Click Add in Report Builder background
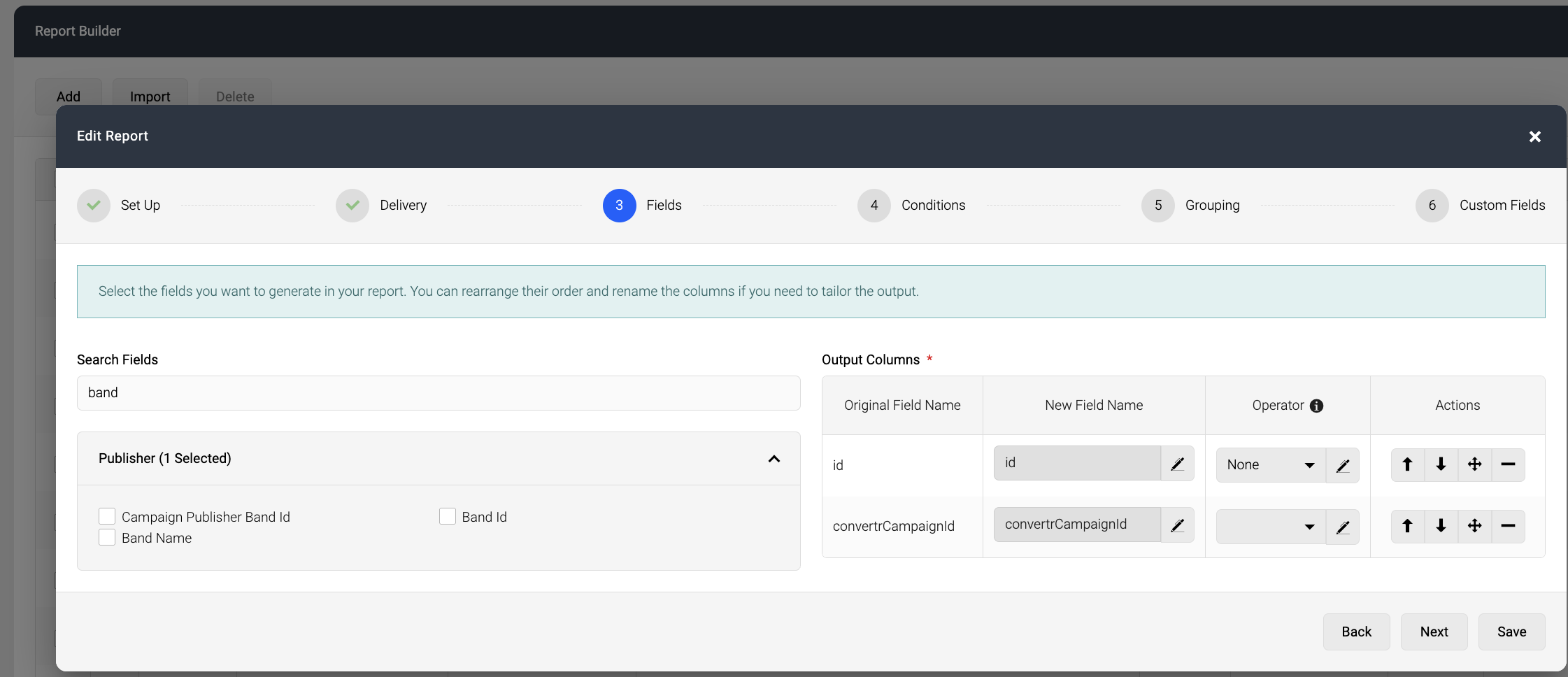The height and width of the screenshot is (677, 1568). [x=69, y=97]
